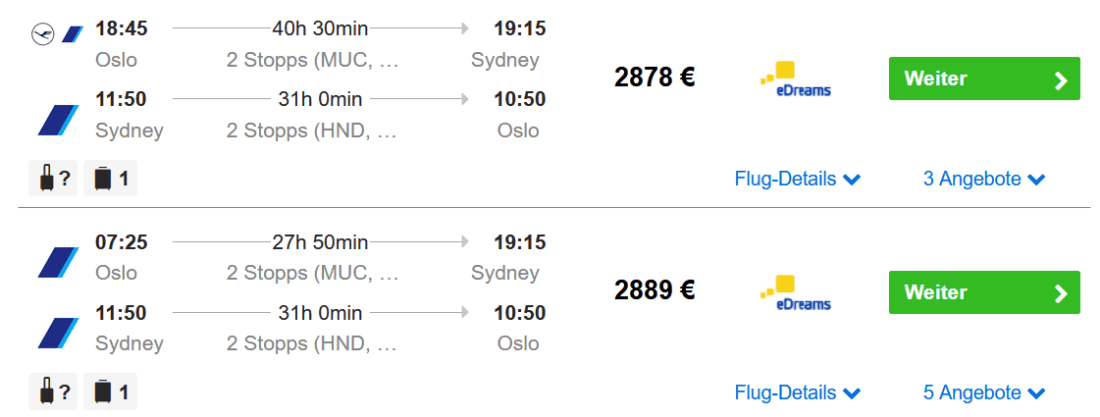The width and height of the screenshot is (1100, 417).
Task: Click the 2878 € price
Action: coord(655,78)
